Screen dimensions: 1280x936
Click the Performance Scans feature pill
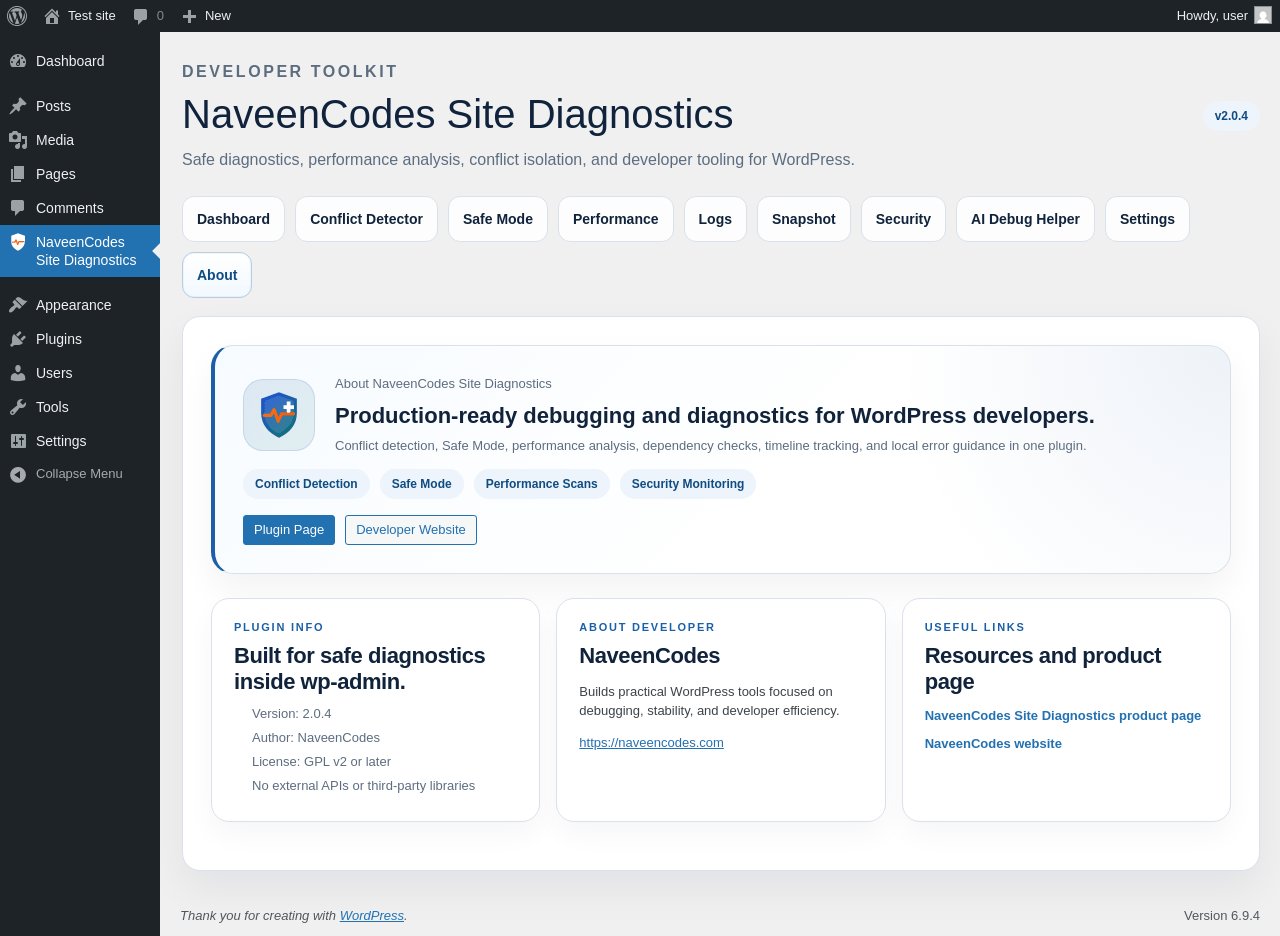[x=542, y=484]
